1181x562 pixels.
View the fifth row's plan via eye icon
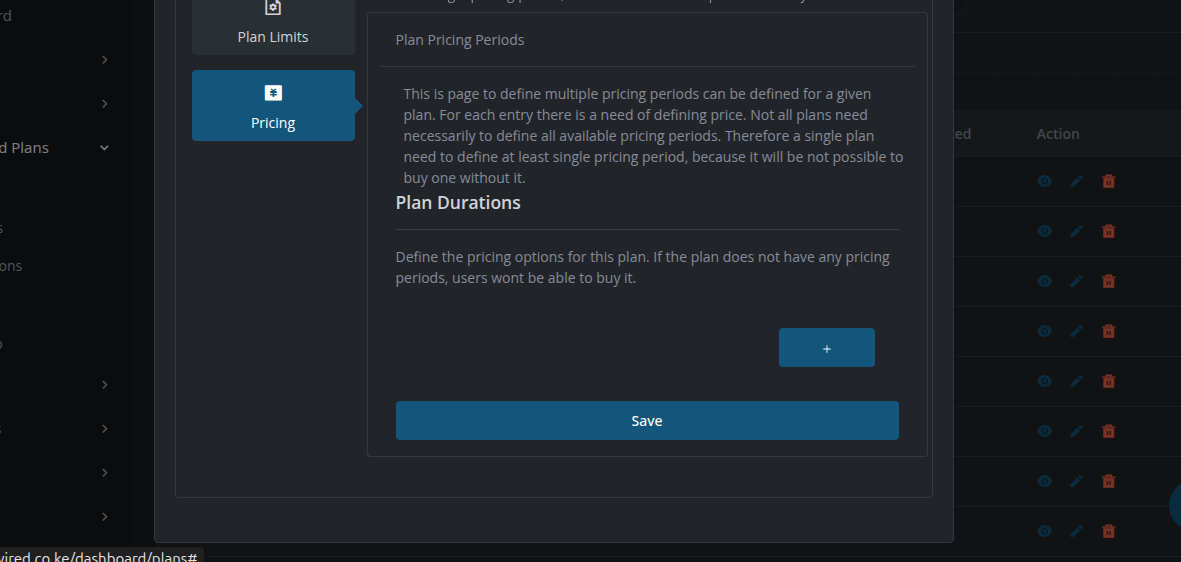[x=1044, y=381]
